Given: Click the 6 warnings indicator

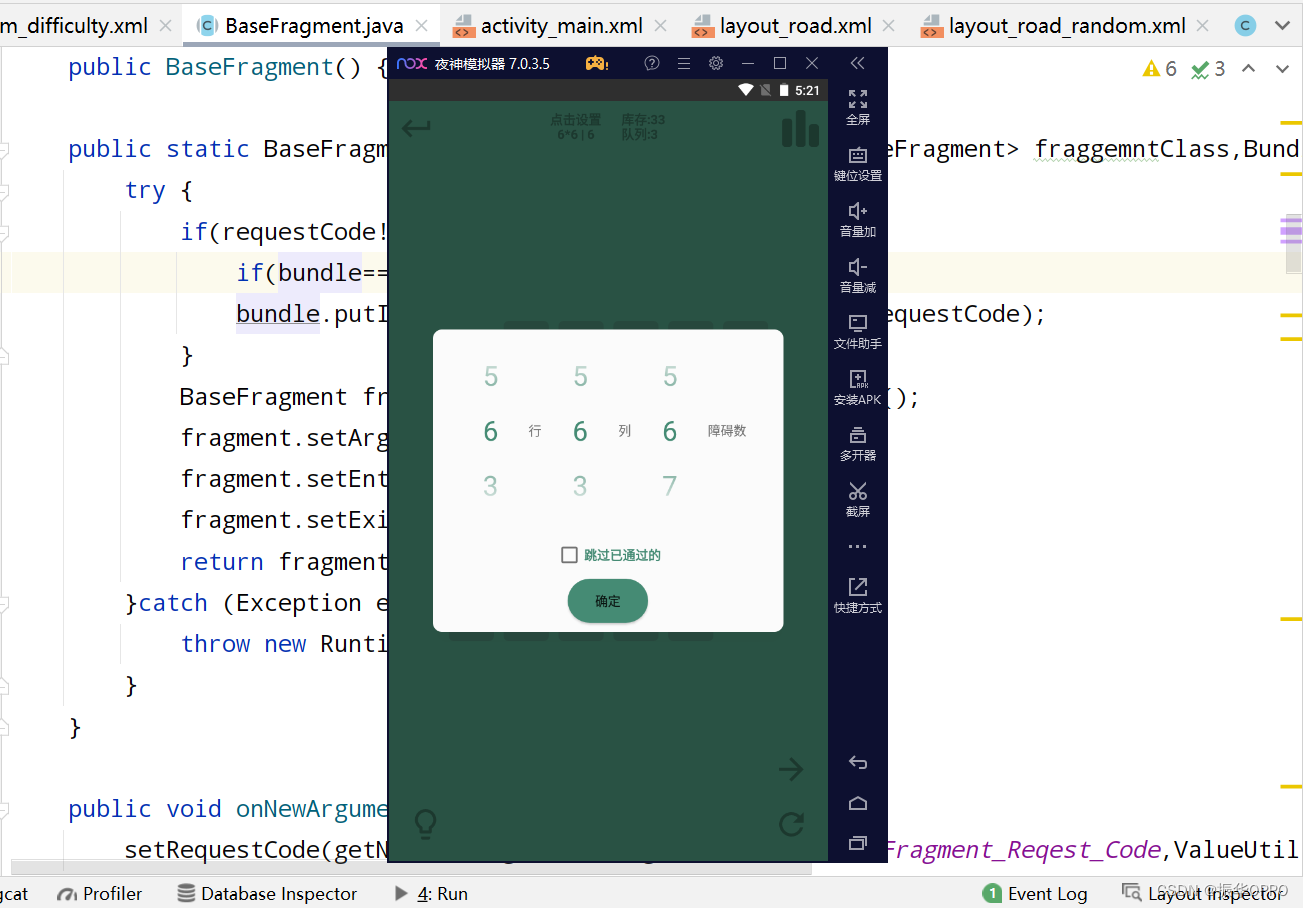Looking at the screenshot, I should point(1160,69).
